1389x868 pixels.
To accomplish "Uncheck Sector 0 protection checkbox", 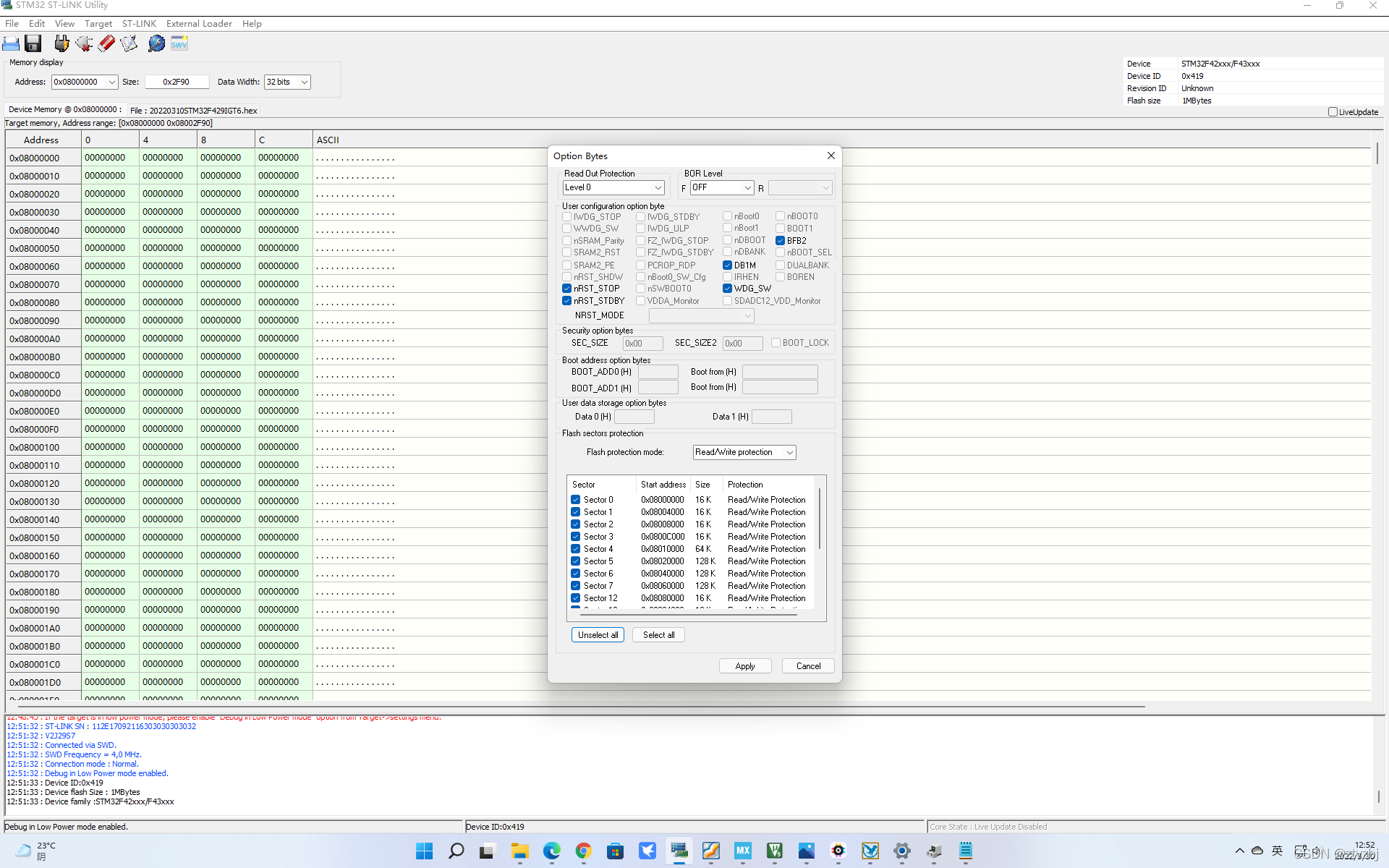I will [575, 500].
